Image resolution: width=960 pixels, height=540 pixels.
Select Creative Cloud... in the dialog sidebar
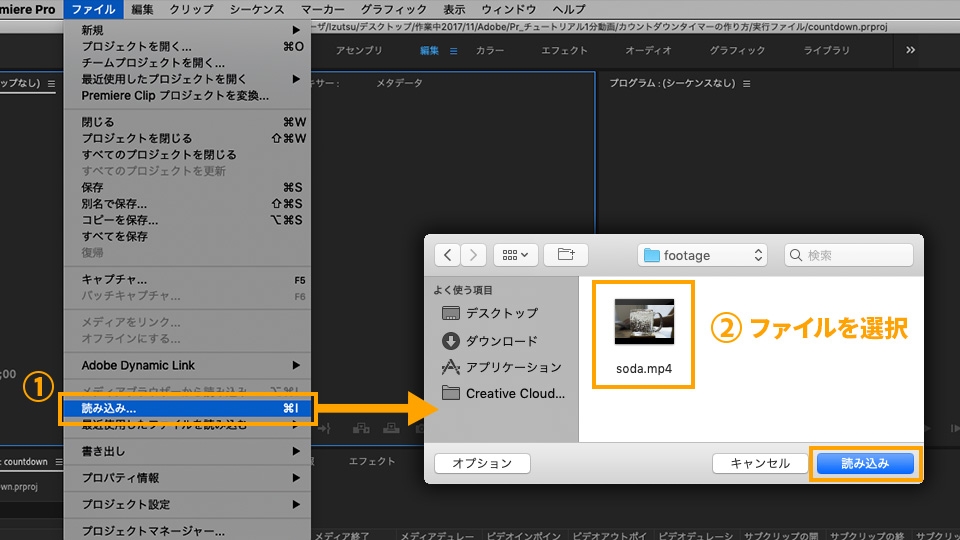pyautogui.click(x=503, y=393)
